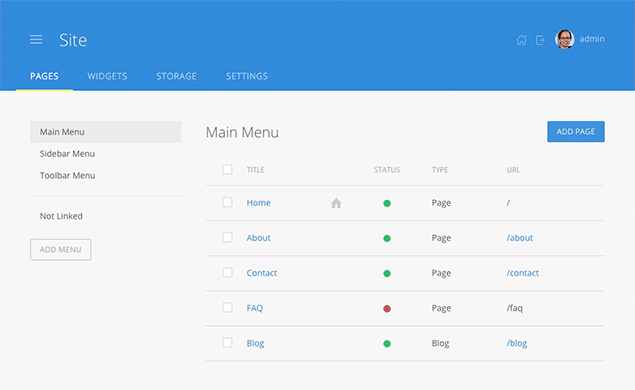Viewport: 635px width, 390px height.
Task: Click the Main Menu heading above the table
Action: click(242, 132)
